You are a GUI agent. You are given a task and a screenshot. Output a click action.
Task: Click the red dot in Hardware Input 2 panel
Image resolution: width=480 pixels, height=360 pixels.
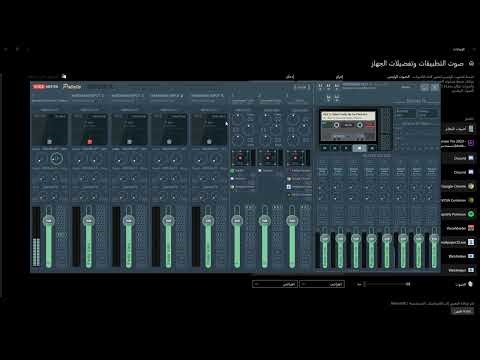[90, 142]
